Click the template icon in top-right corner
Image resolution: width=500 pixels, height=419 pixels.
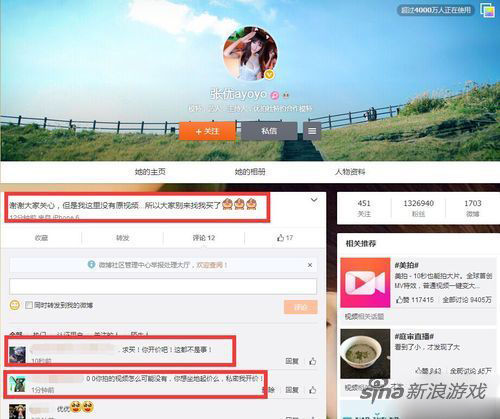tap(487, 10)
